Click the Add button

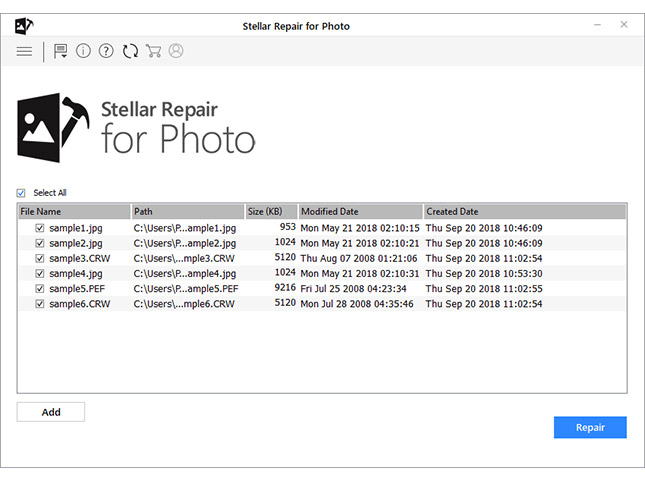[x=51, y=412]
